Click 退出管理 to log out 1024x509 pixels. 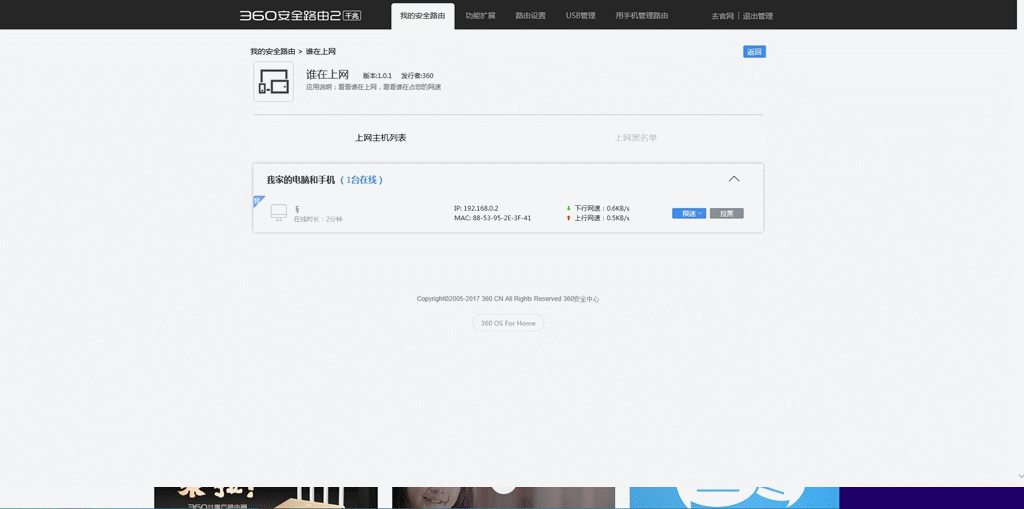coord(758,16)
